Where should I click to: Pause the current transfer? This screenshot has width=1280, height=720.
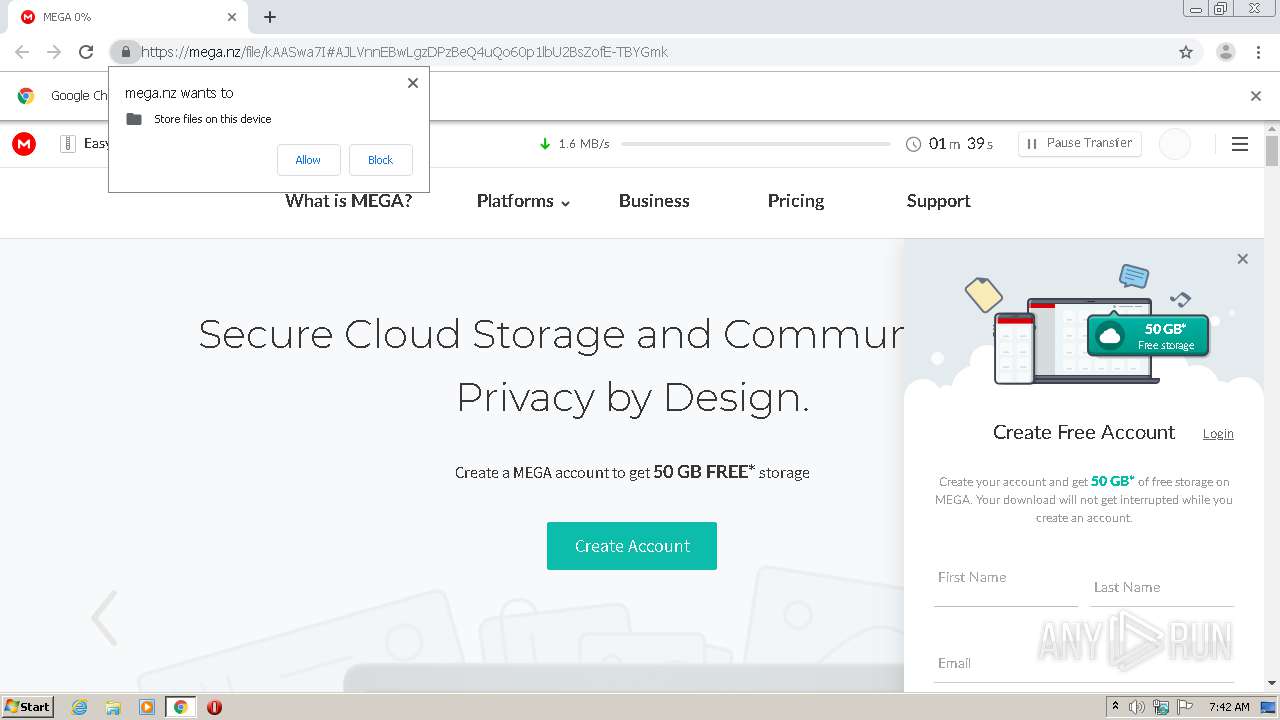click(1080, 144)
